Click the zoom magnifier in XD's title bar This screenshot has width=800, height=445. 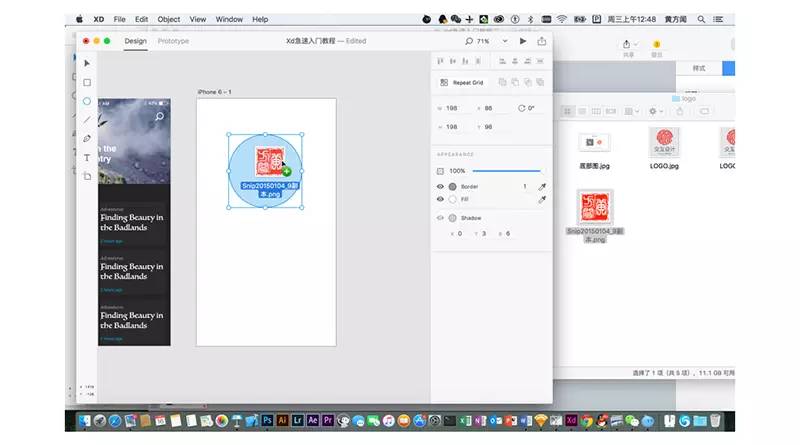469,41
